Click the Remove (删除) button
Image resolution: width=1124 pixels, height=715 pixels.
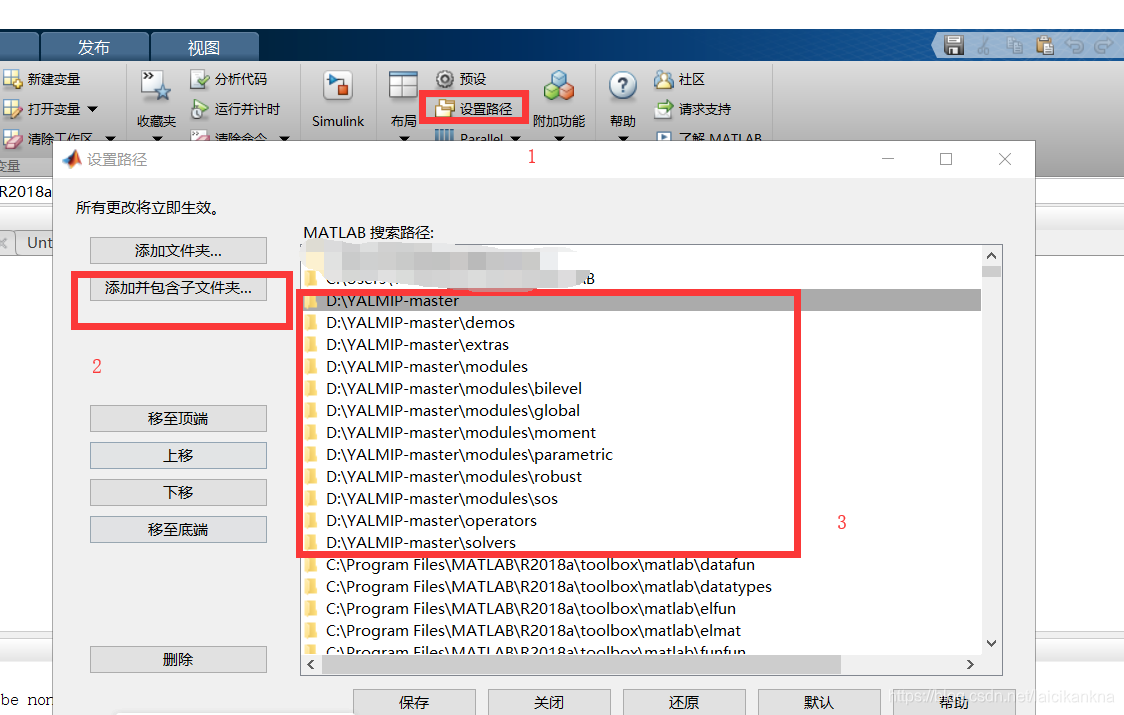[178, 660]
